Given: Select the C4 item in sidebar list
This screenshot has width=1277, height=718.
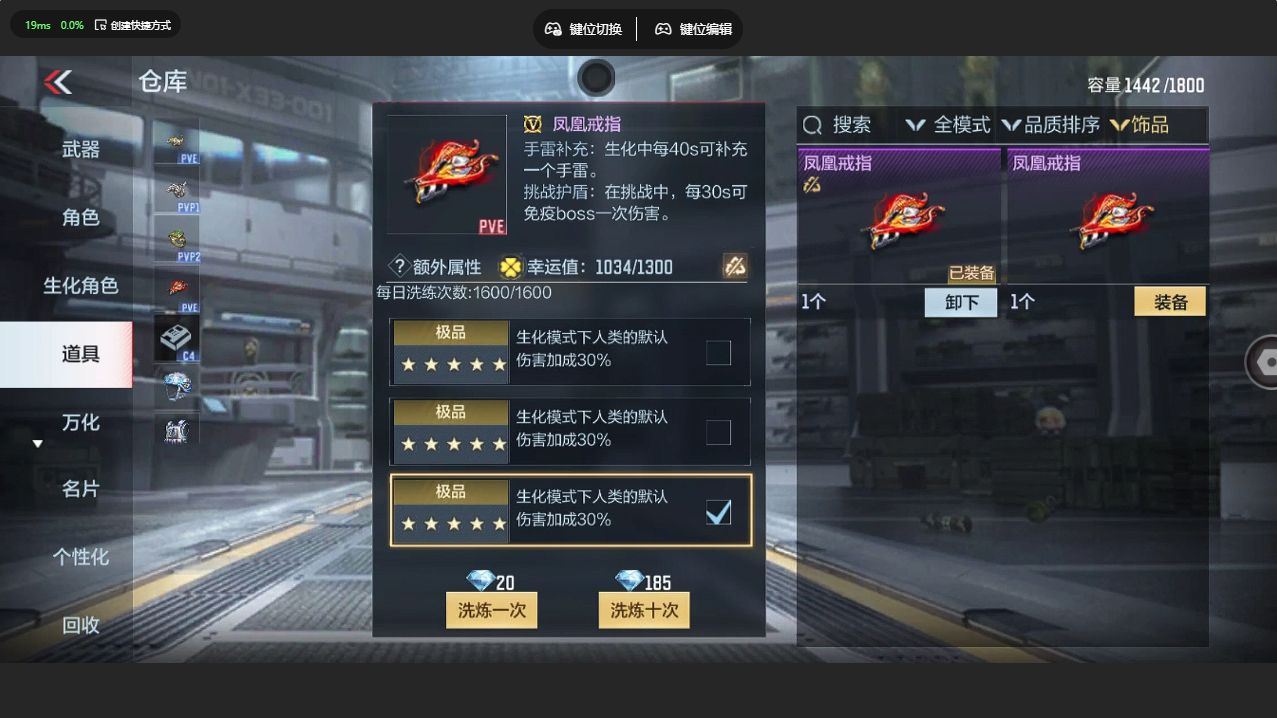Looking at the screenshot, I should [176, 338].
